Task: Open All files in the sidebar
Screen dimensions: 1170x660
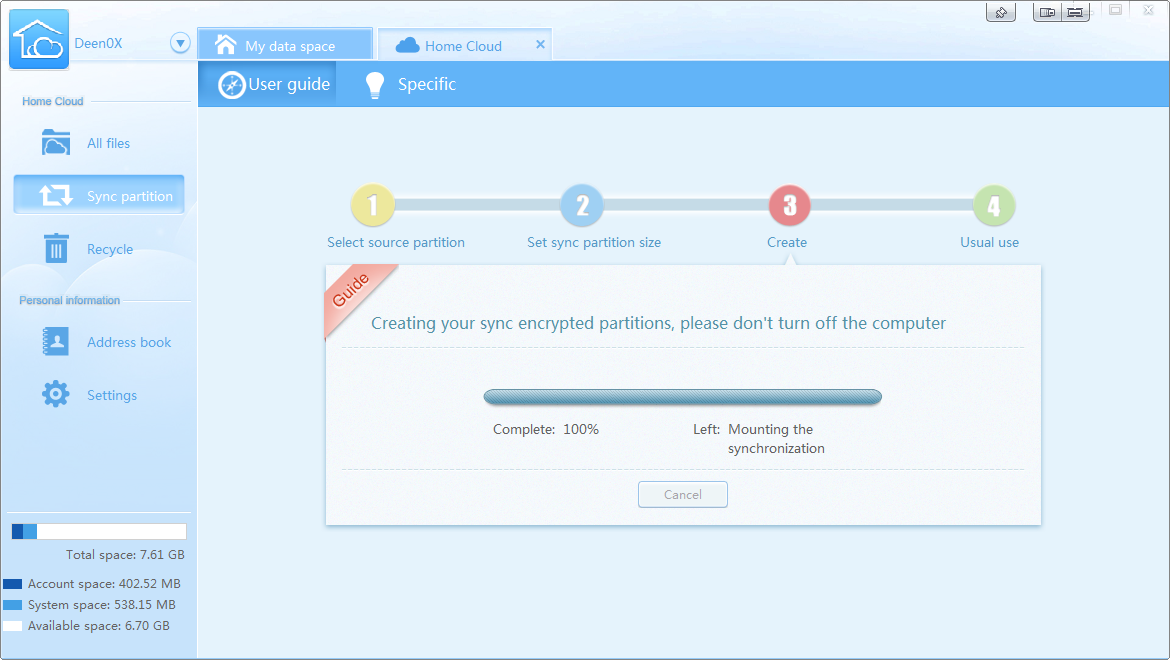Action: tap(98, 143)
